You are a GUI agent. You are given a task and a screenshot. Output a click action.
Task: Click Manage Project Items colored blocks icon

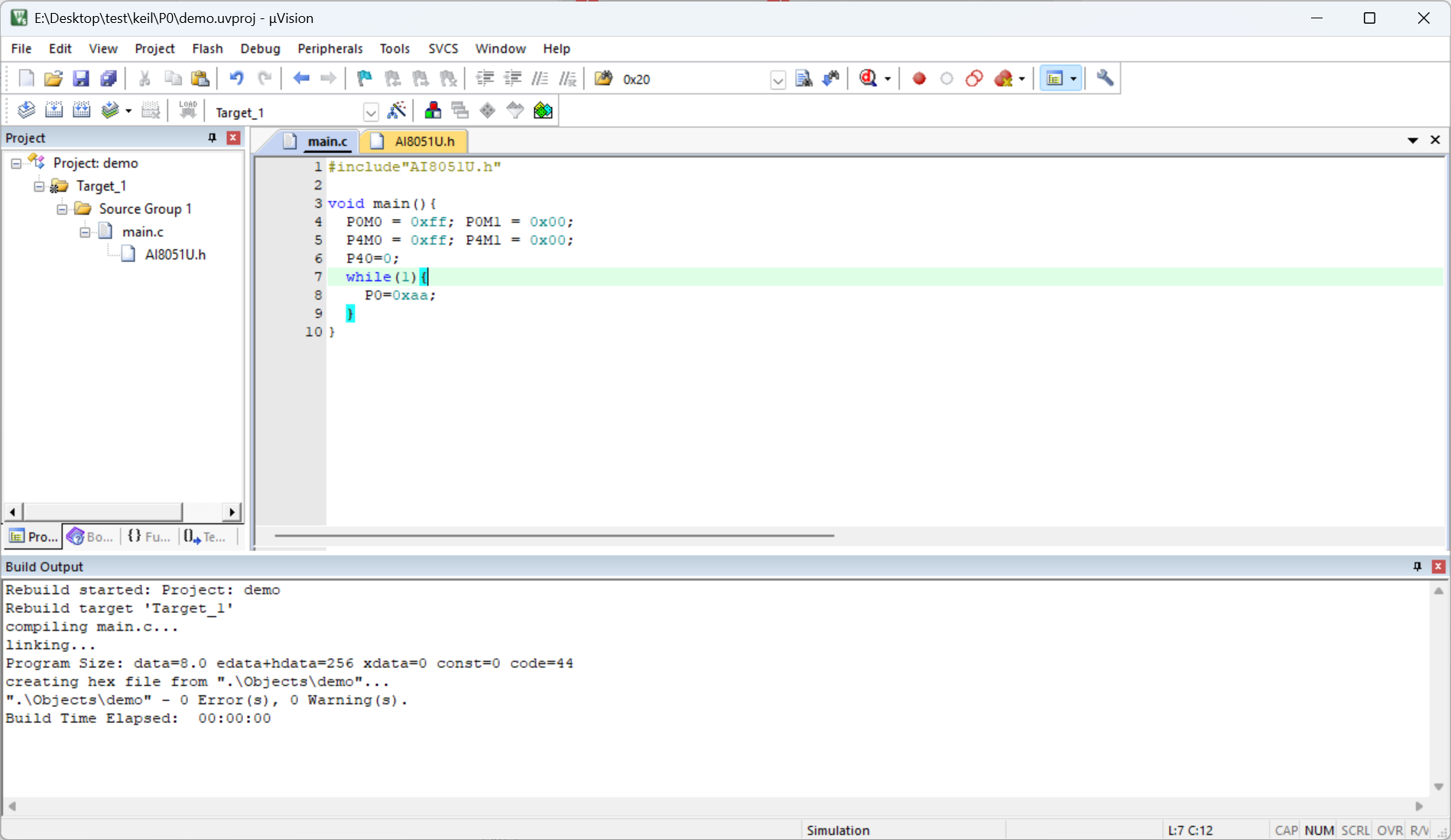[433, 111]
